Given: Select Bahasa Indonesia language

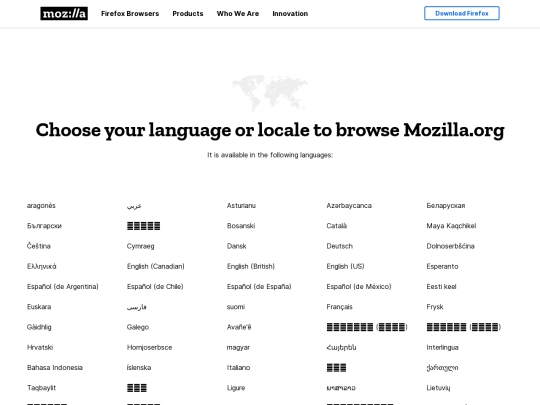Looking at the screenshot, I should pyautogui.click(x=55, y=367).
